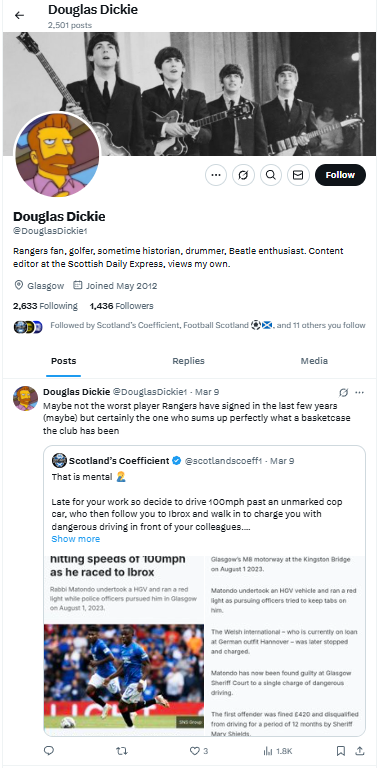This screenshot has width=378, height=768.
Task: Open the 2,633 Following list
Action: (45, 306)
